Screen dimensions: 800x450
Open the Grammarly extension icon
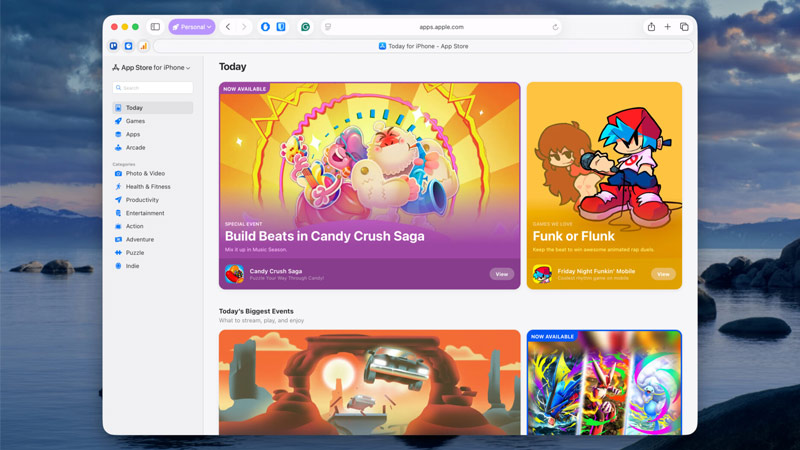(305, 27)
